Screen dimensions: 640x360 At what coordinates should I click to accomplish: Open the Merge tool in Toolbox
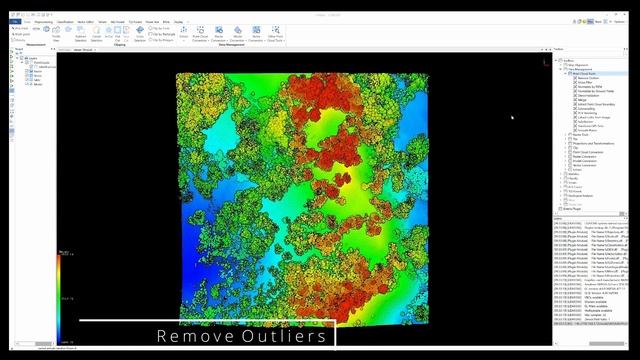(x=582, y=100)
